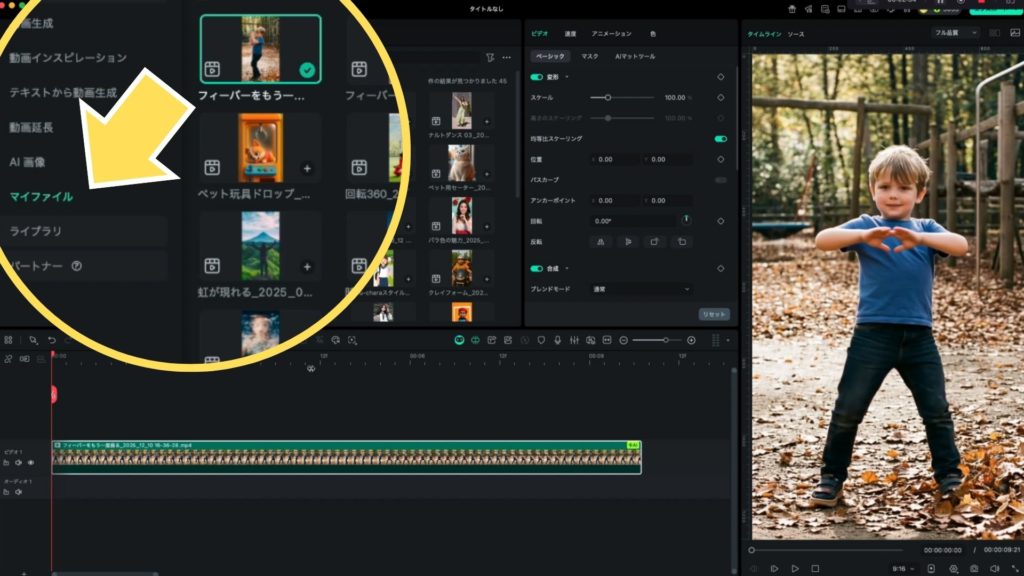Screen dimensions: 1024x576
Task: Open the ブレンドモード dropdown
Action: pos(640,289)
